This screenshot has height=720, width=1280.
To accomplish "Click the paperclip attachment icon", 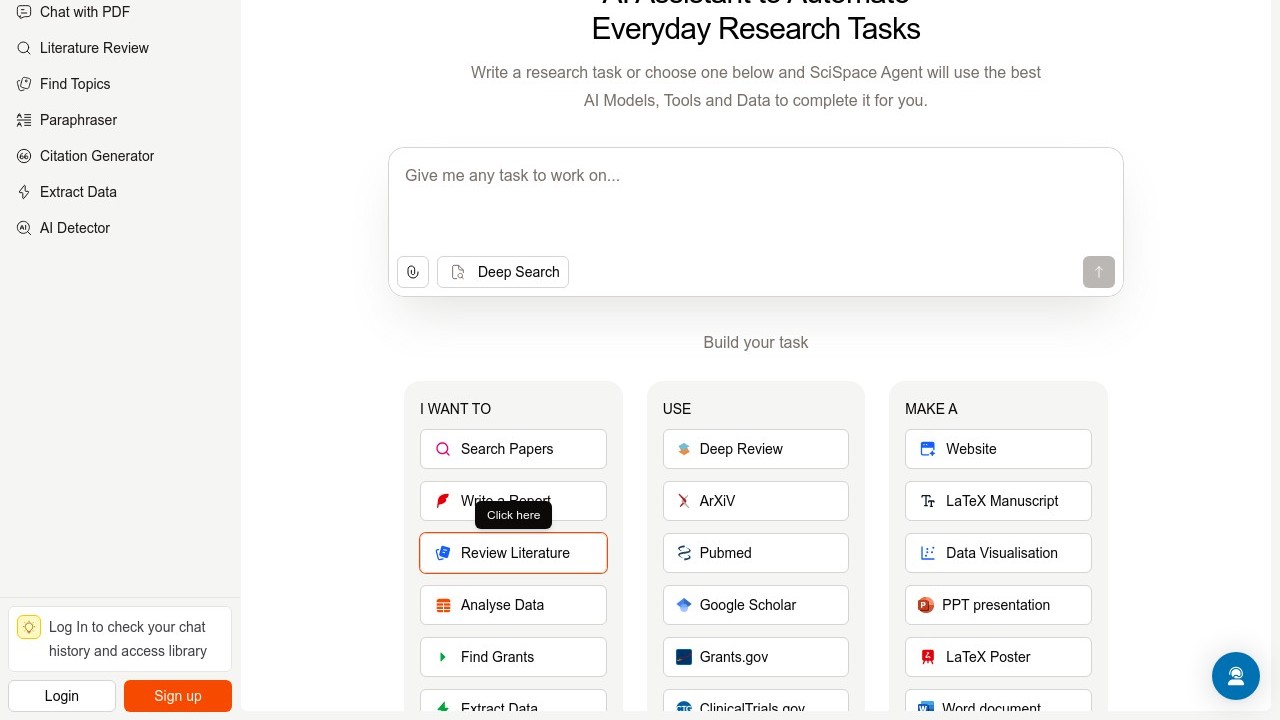I will tap(413, 272).
